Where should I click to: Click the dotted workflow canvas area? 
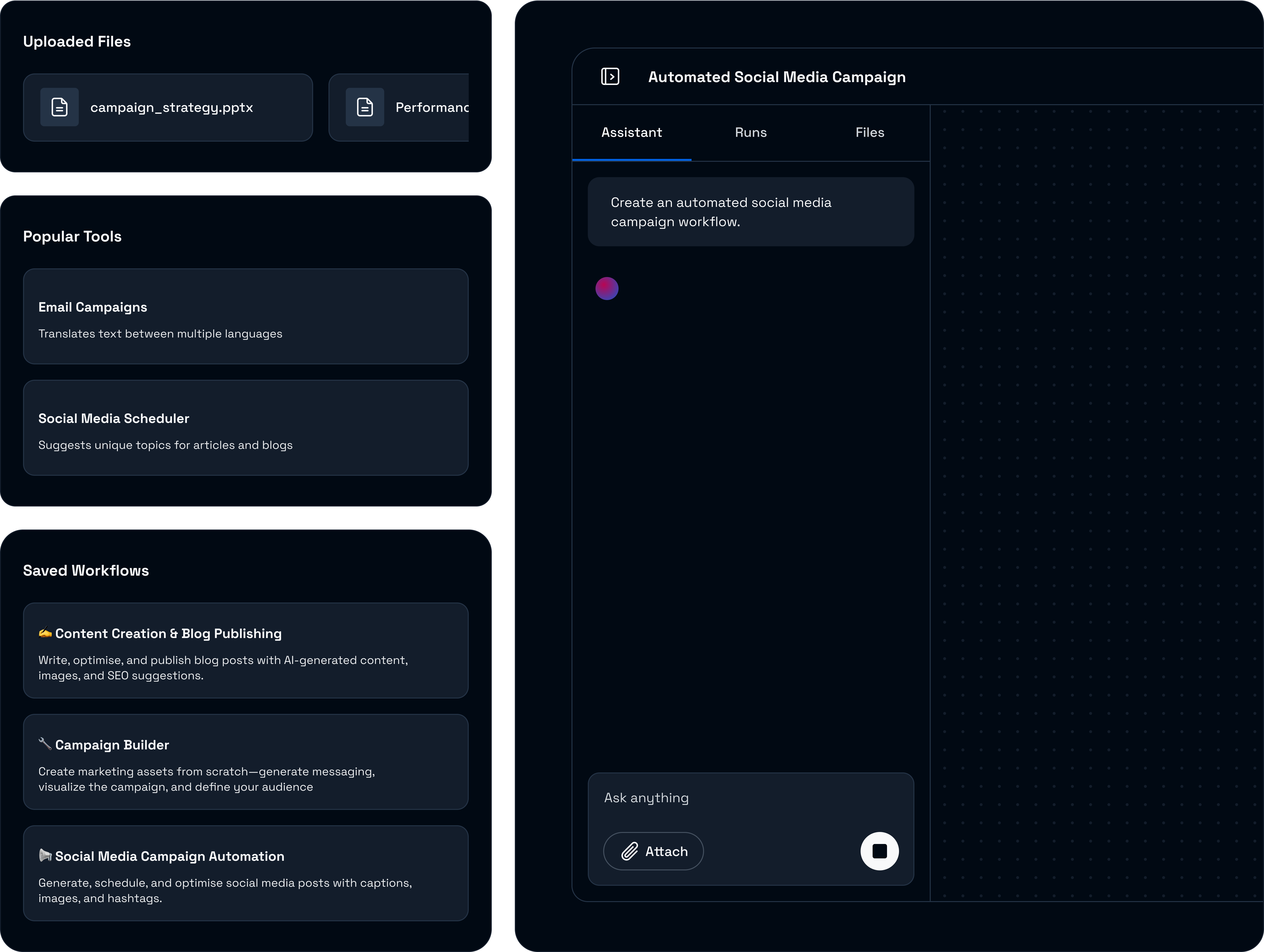click(x=1097, y=503)
